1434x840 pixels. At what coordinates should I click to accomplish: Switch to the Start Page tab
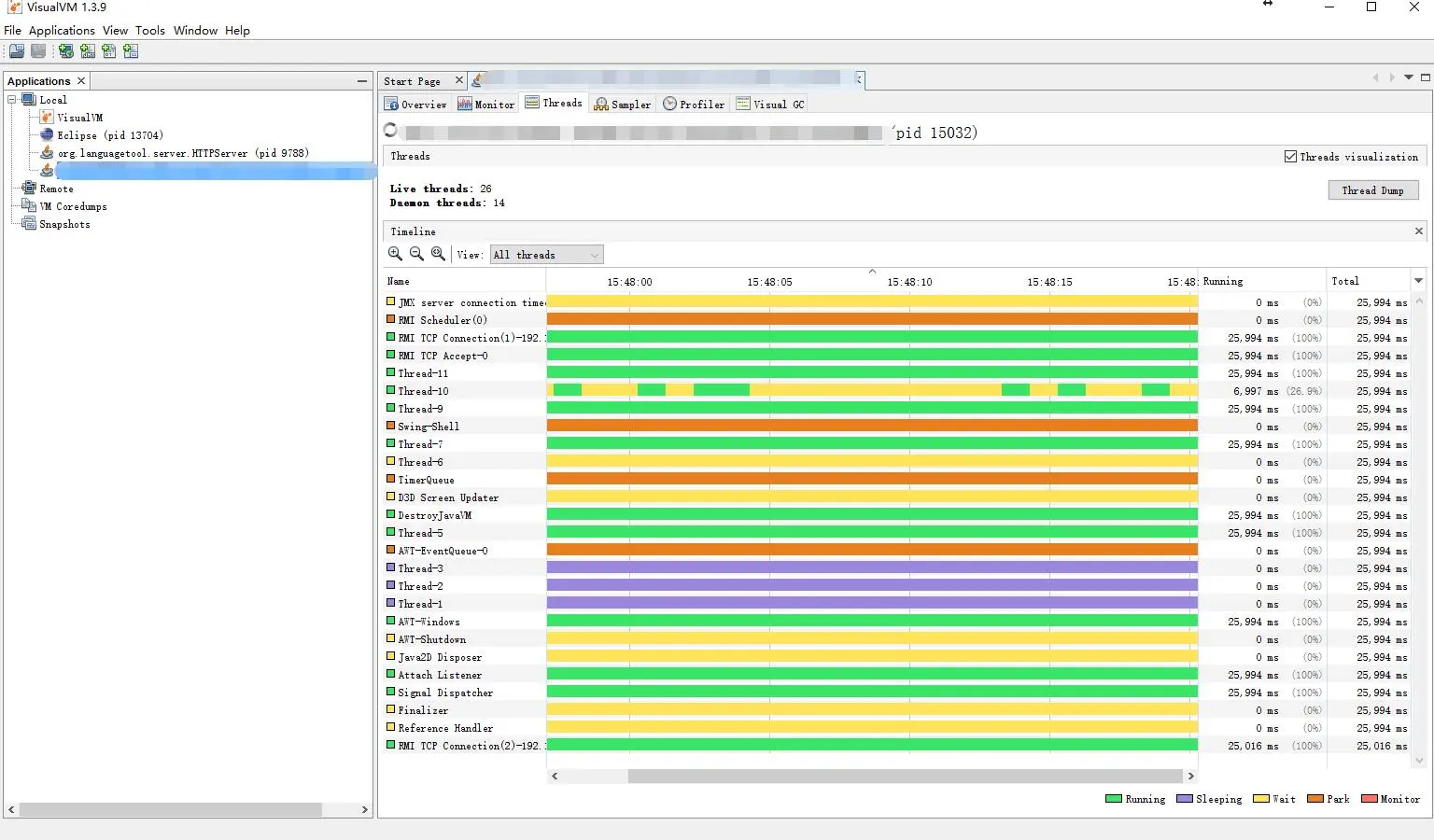(x=413, y=80)
